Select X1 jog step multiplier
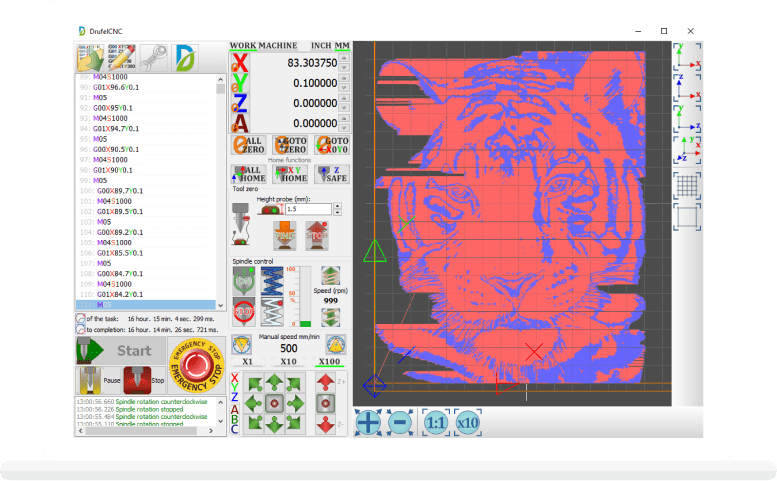 [247, 362]
